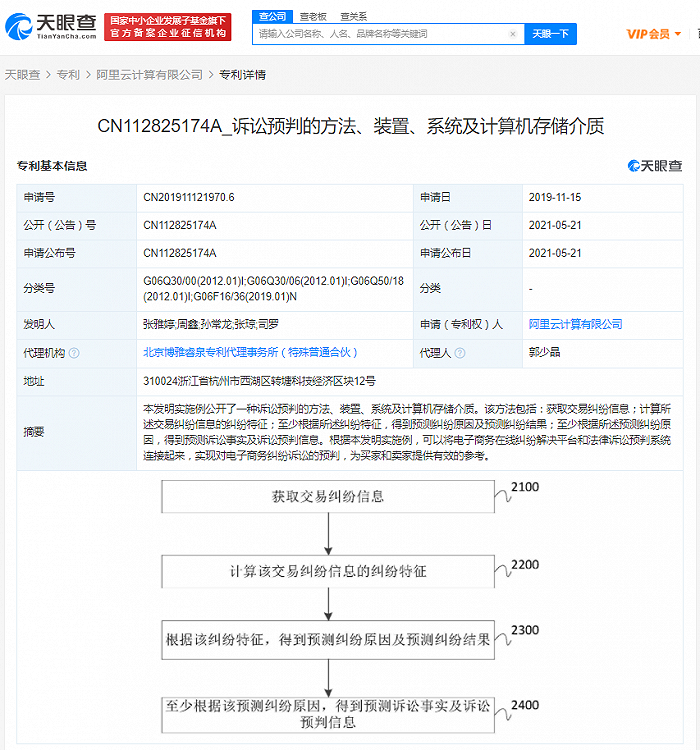
Task: Show help for 代理机构 question icon
Action: (74, 353)
